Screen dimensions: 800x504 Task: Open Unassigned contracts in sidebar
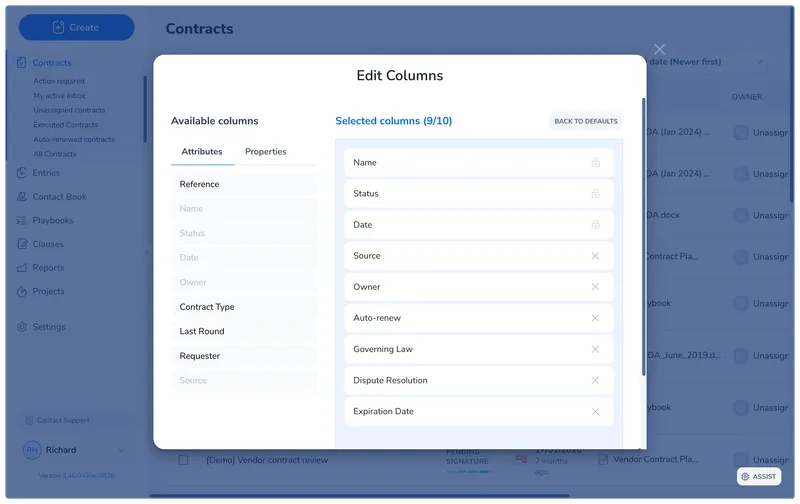(x=69, y=110)
